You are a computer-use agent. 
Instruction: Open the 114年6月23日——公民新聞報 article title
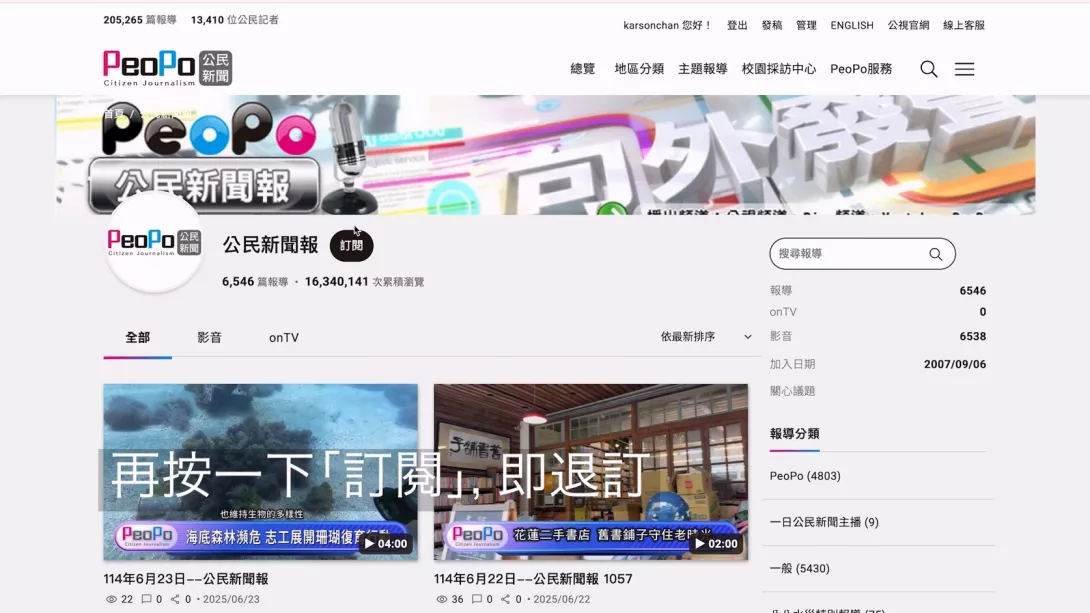(186, 579)
